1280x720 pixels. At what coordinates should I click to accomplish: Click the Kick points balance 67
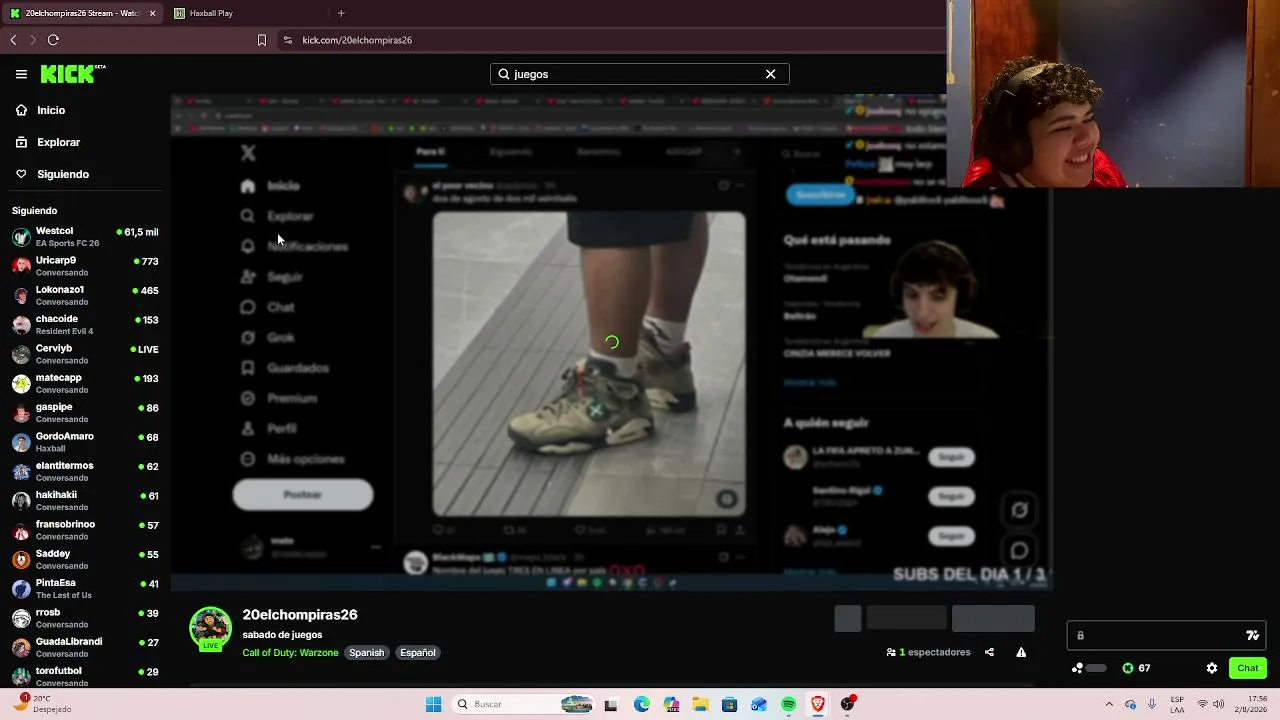(1136, 668)
